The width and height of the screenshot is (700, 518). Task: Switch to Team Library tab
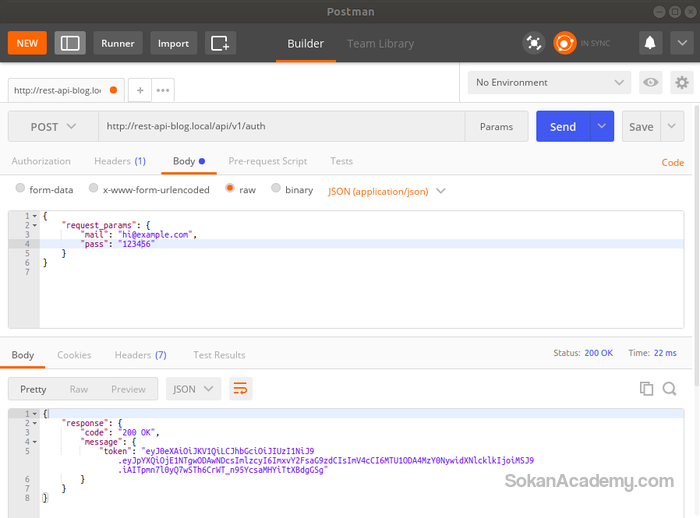380,44
